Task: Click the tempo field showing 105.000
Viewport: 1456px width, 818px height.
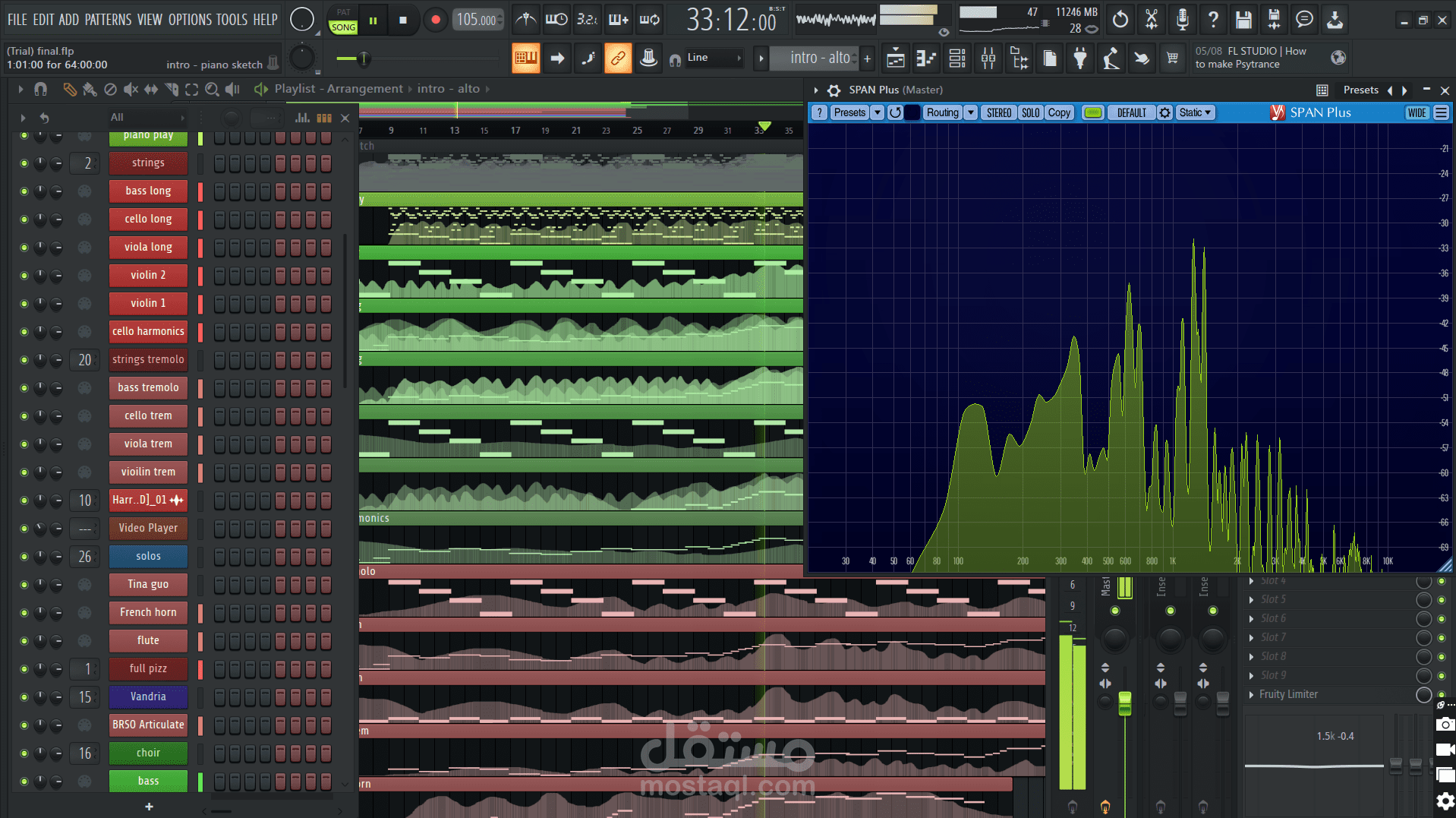Action: click(x=477, y=20)
